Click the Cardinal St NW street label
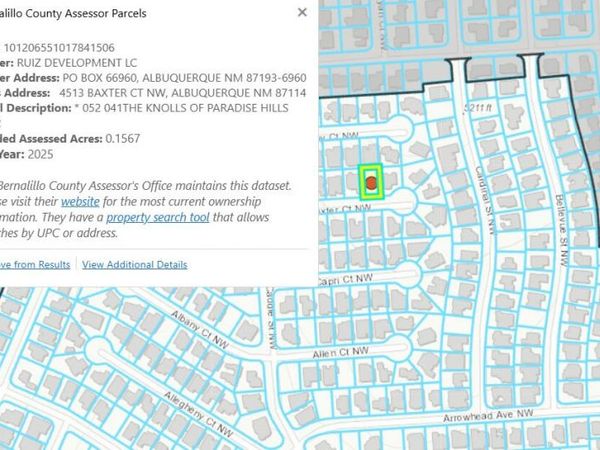600x450 pixels. [x=483, y=200]
